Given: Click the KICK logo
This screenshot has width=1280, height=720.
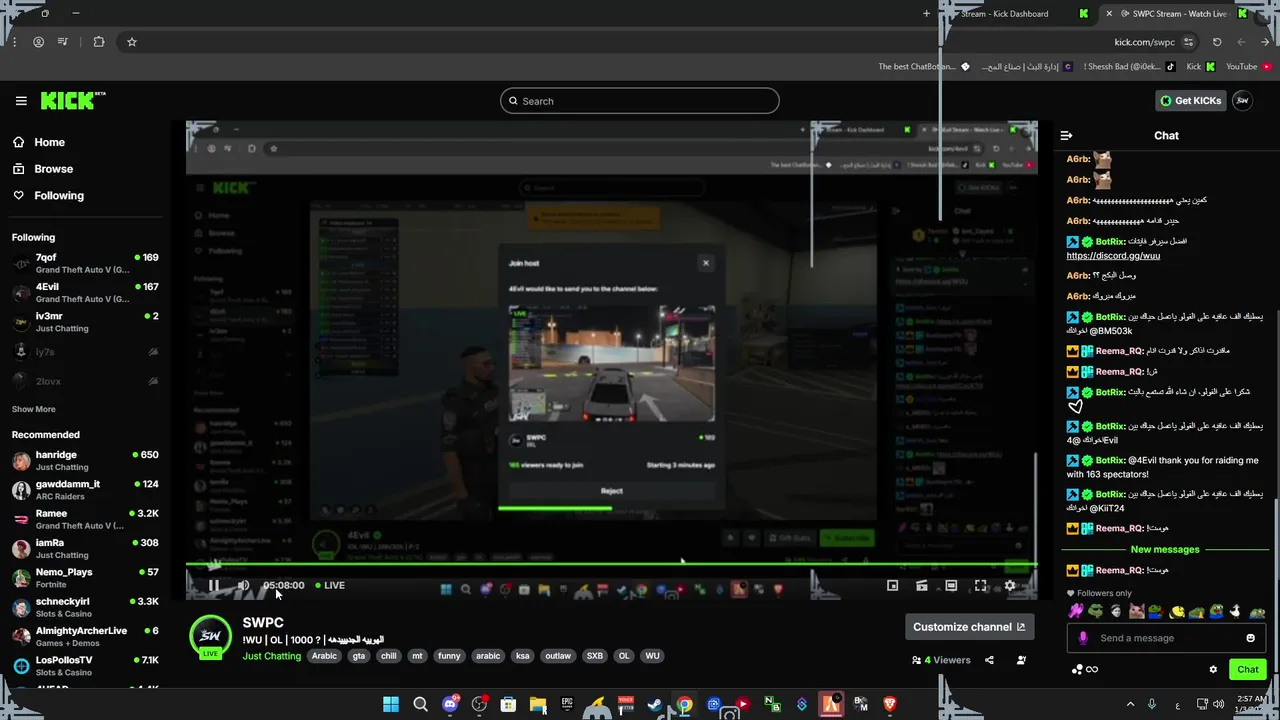Looking at the screenshot, I should click(73, 100).
